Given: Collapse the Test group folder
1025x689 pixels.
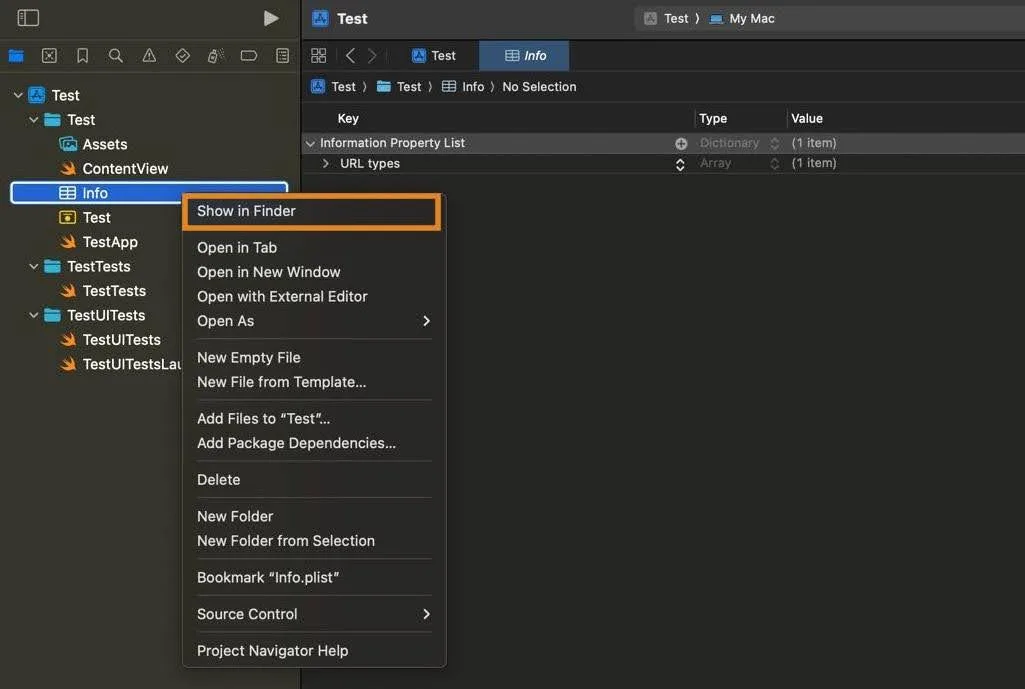Looking at the screenshot, I should click(33, 120).
